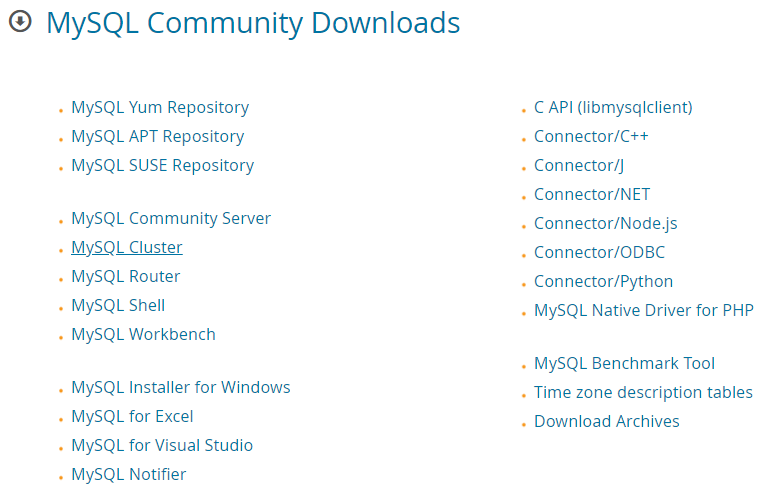Open the MySQL Benchmark Tool link
The image size is (774, 494).
tap(624, 364)
